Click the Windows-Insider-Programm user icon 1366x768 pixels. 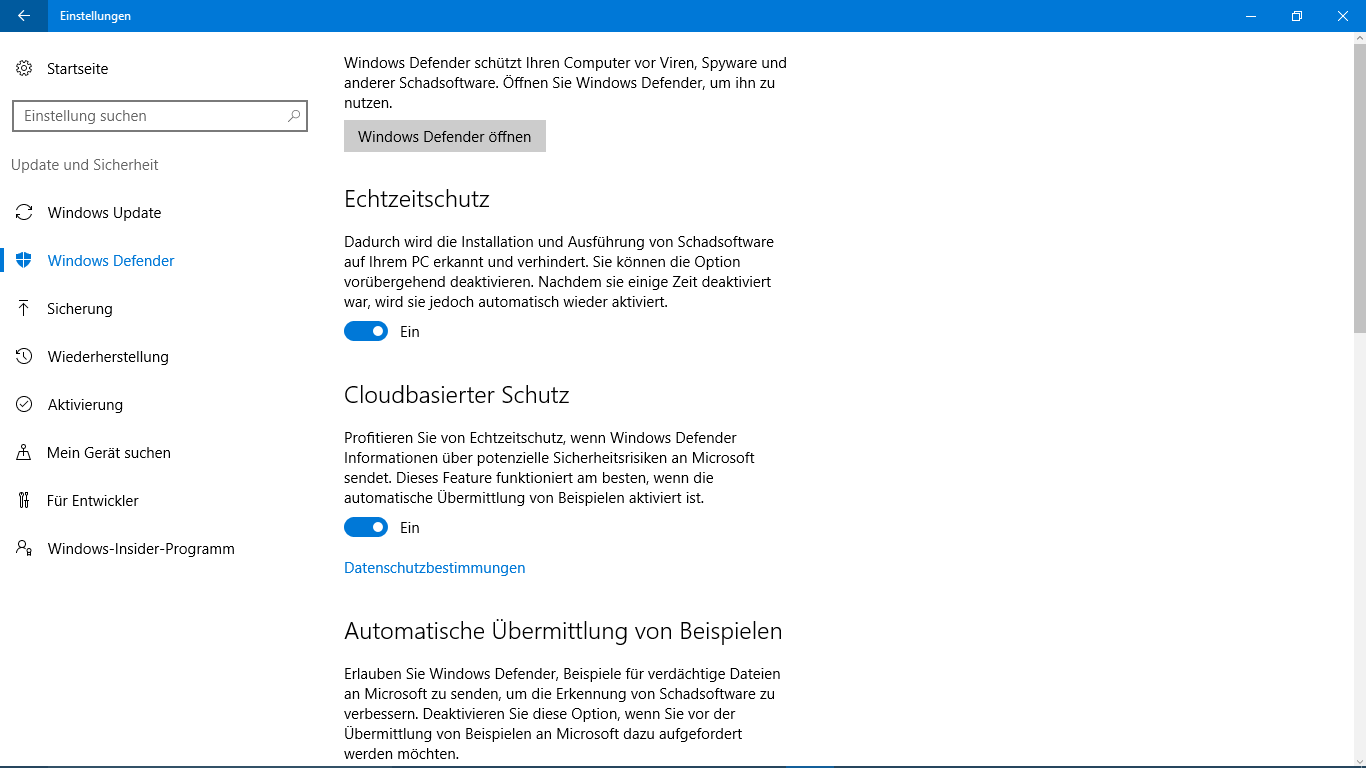click(x=24, y=549)
